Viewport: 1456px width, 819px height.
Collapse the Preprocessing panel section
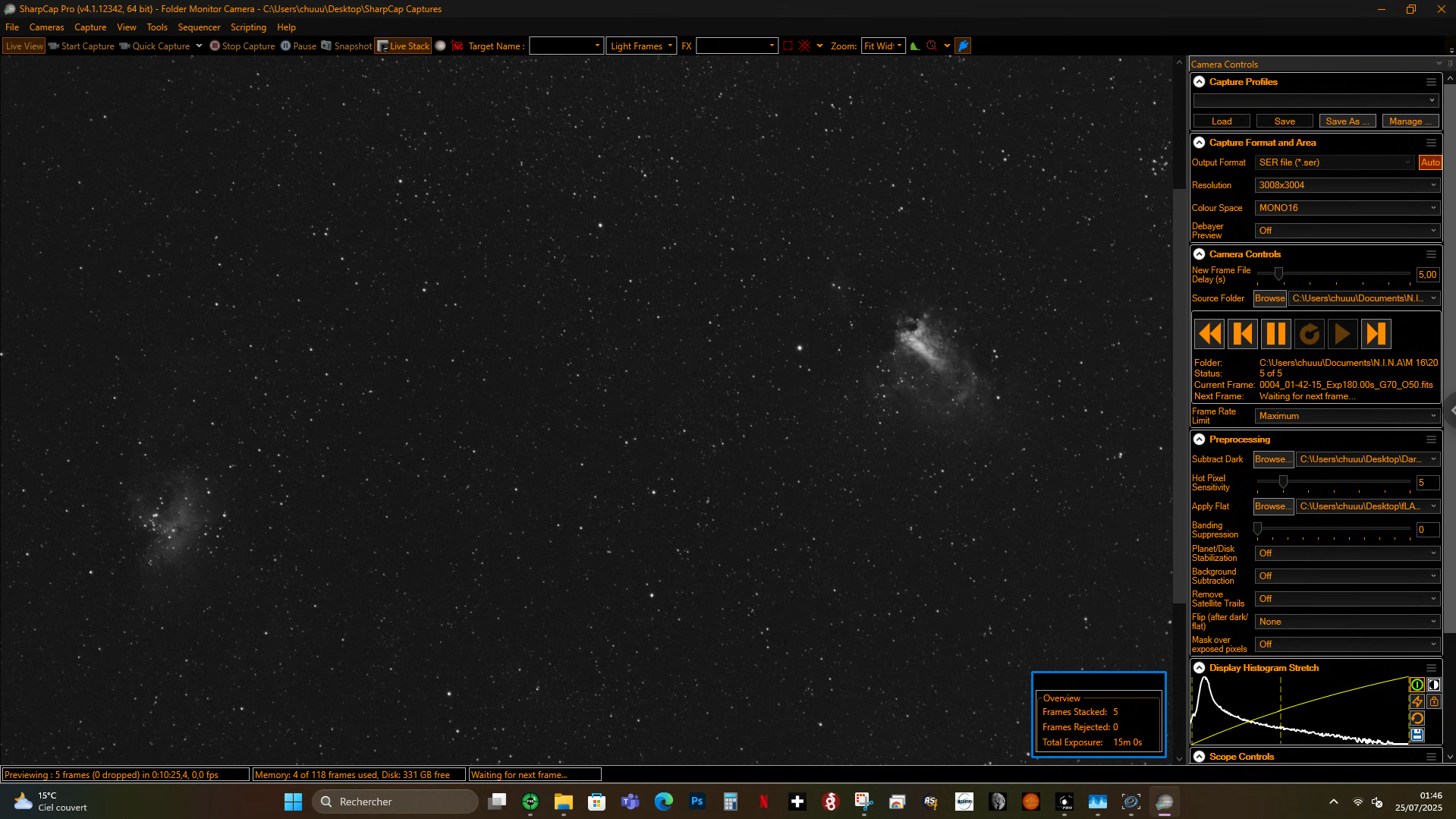(1199, 439)
